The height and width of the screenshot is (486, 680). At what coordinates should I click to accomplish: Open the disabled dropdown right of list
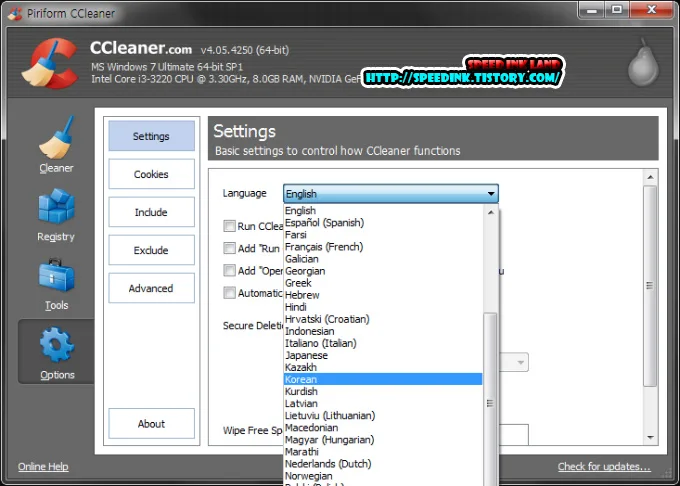pyautogui.click(x=514, y=362)
